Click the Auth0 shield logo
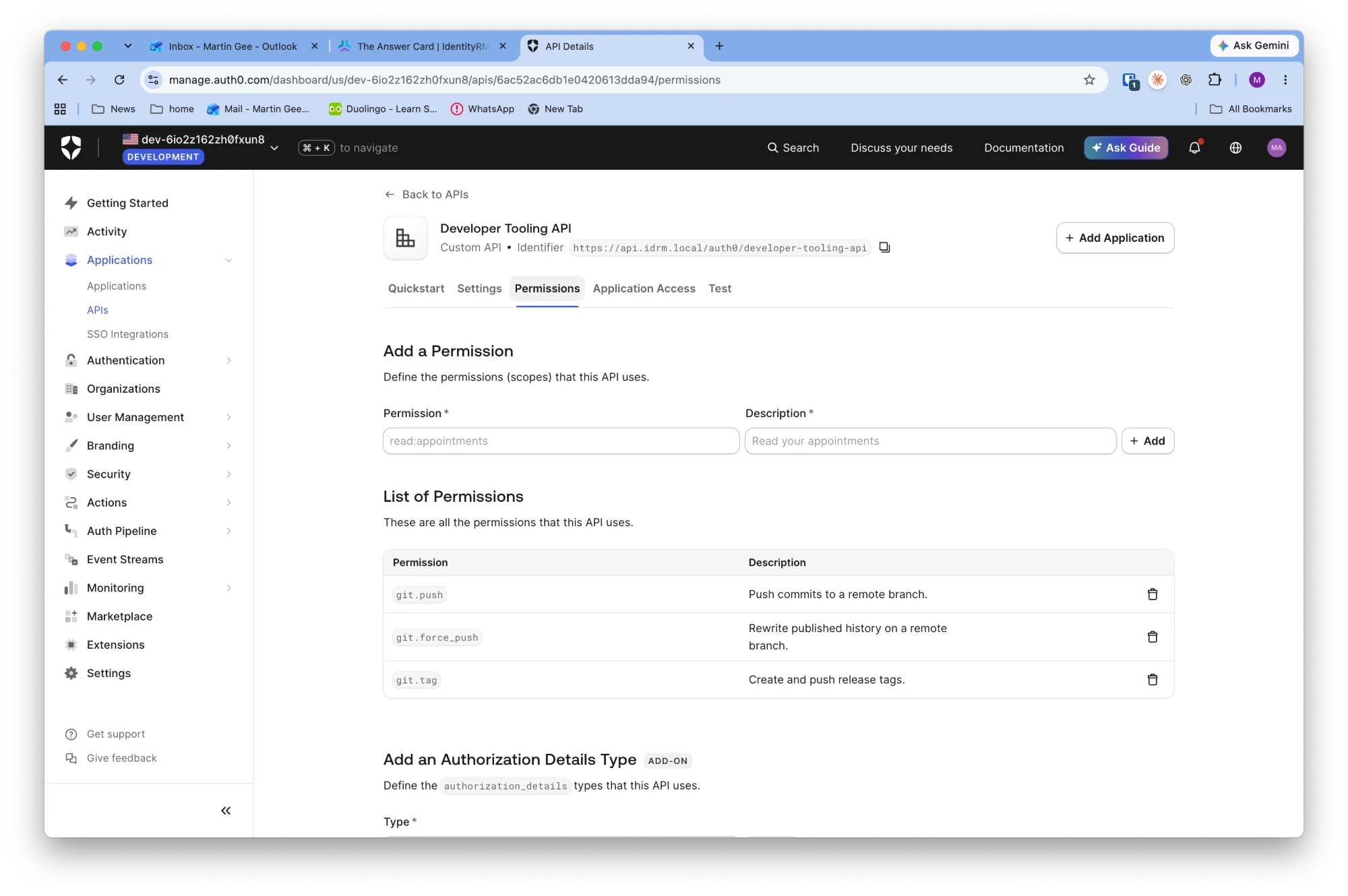The width and height of the screenshot is (1348, 896). coord(71,148)
